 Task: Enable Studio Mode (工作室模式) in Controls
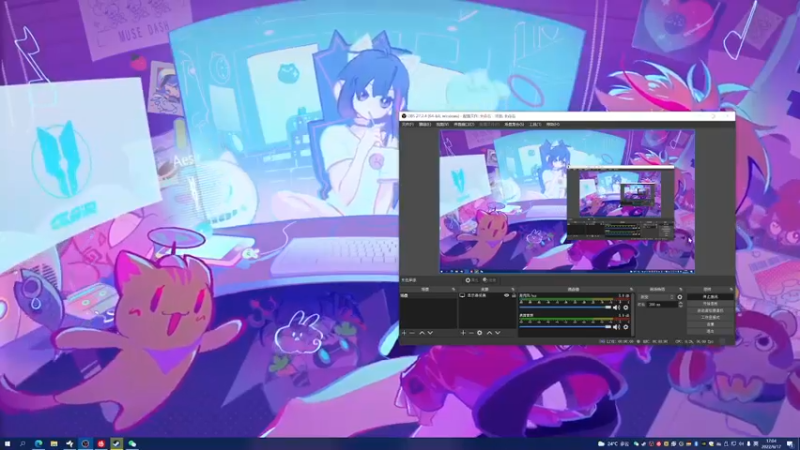click(710, 317)
